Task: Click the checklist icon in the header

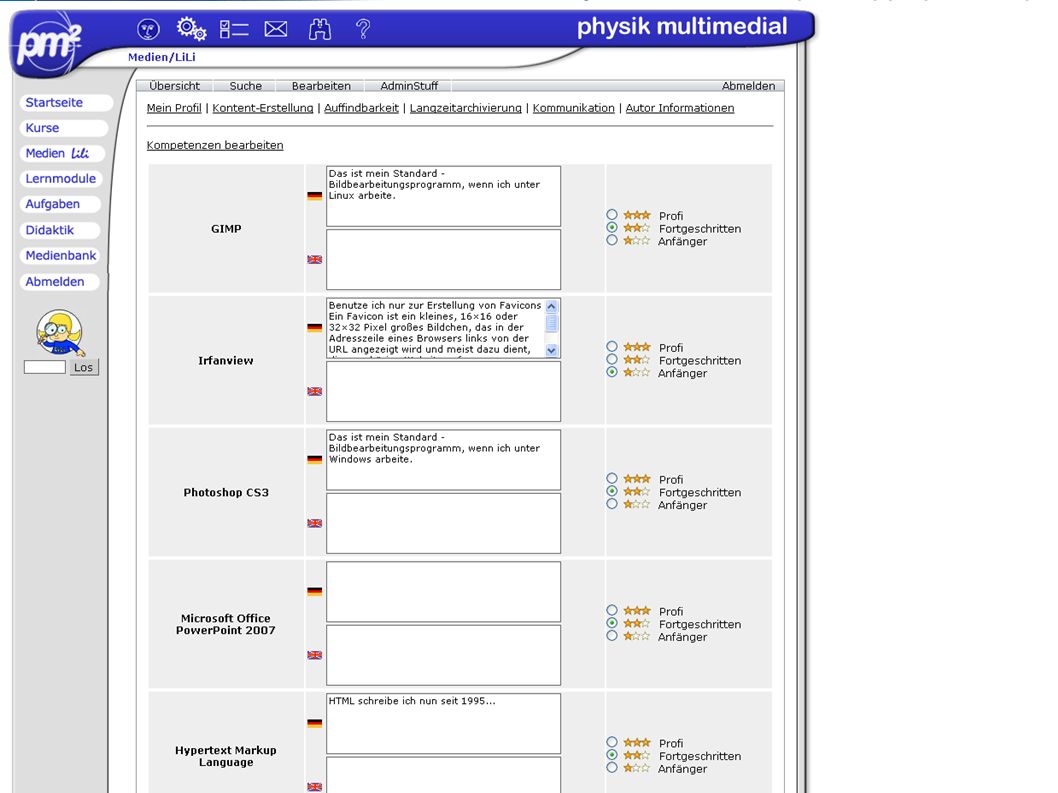Action: point(234,29)
